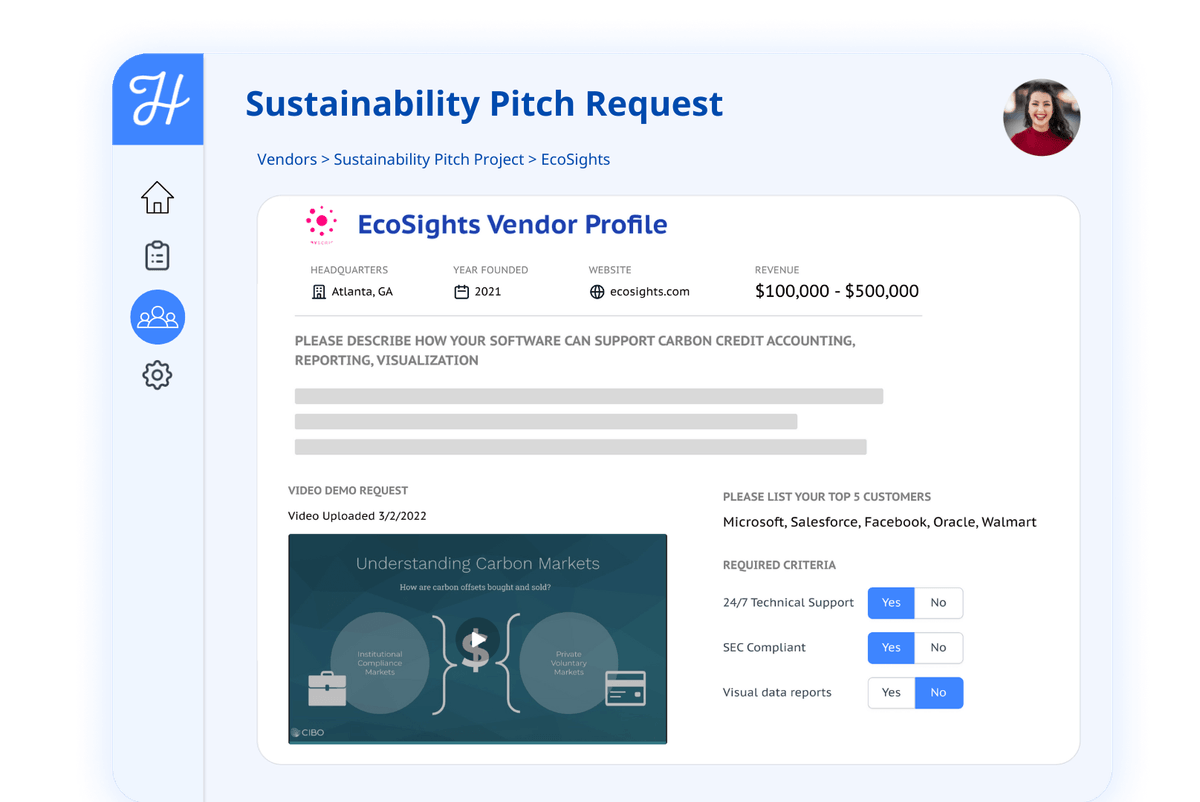Switch SEC Compliant to No
The width and height of the screenshot is (1200, 802).
tap(938, 647)
